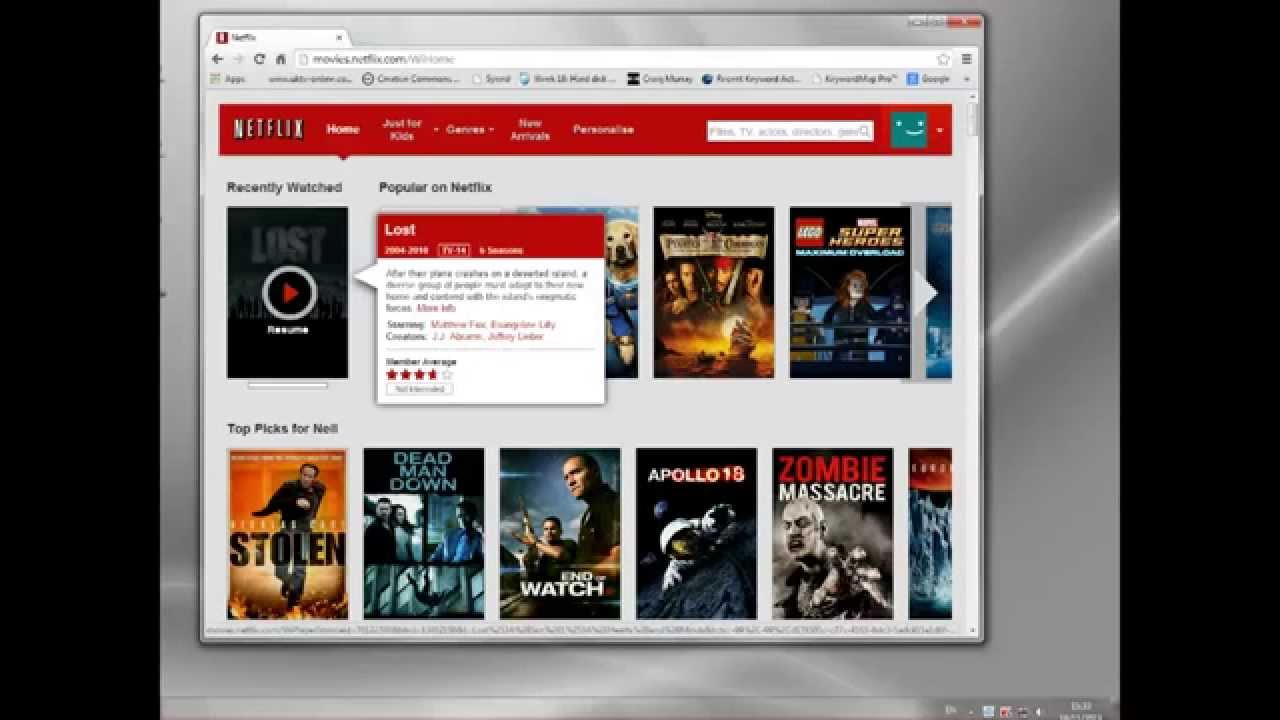
Task: Open the More Info link for Lost
Action: point(436,309)
